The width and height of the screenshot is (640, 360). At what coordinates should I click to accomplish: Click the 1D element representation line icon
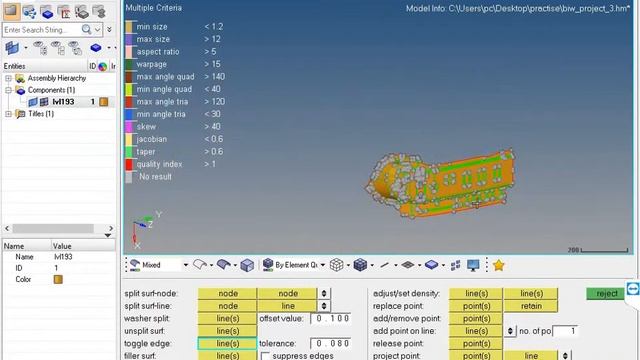coord(384,265)
